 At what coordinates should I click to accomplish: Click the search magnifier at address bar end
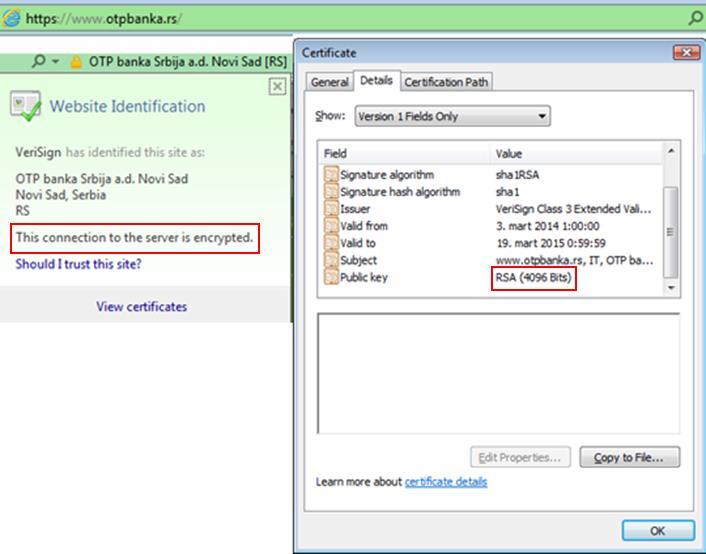point(696,18)
